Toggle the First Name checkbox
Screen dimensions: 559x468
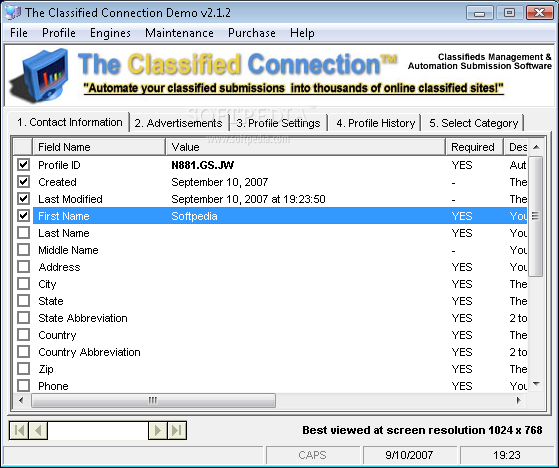24,216
